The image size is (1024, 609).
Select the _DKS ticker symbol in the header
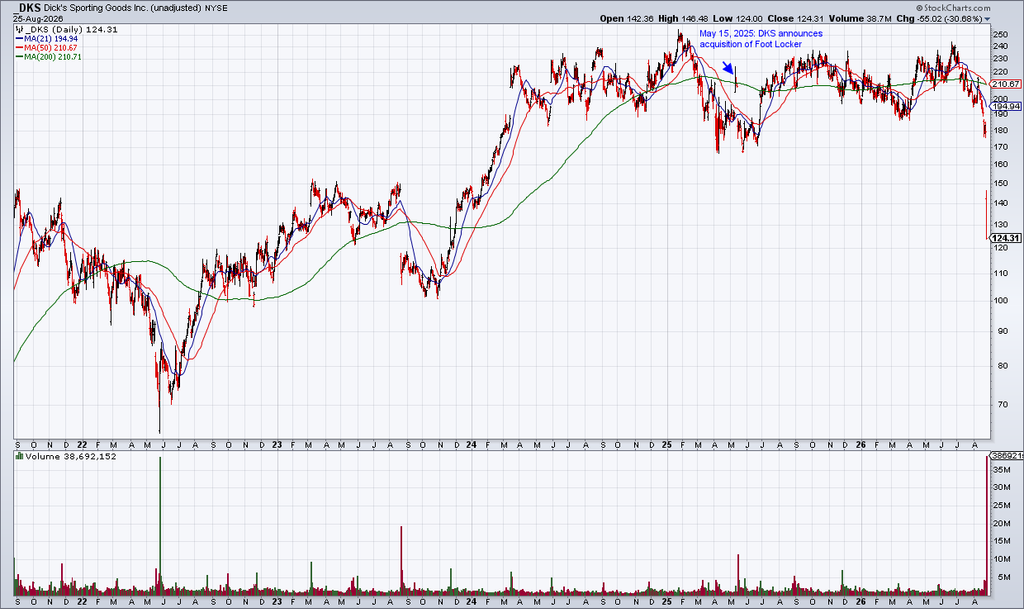point(28,8)
